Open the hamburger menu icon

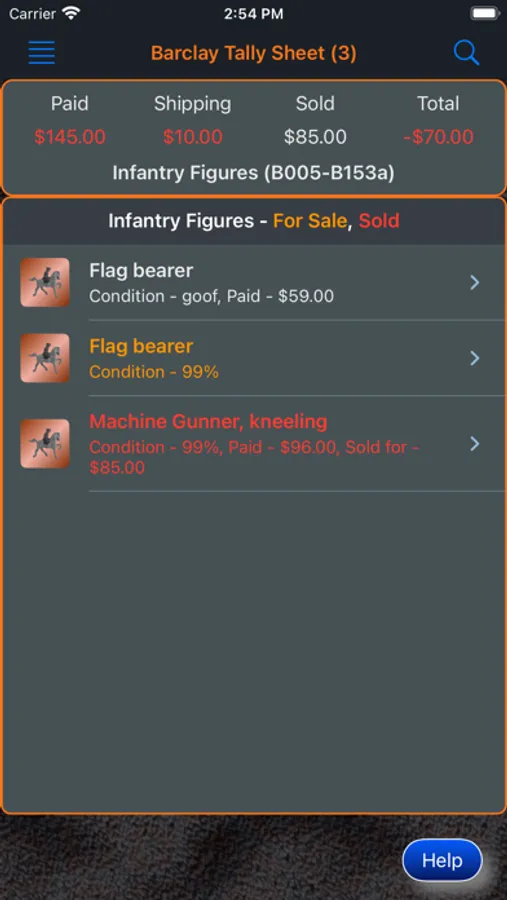coord(42,53)
